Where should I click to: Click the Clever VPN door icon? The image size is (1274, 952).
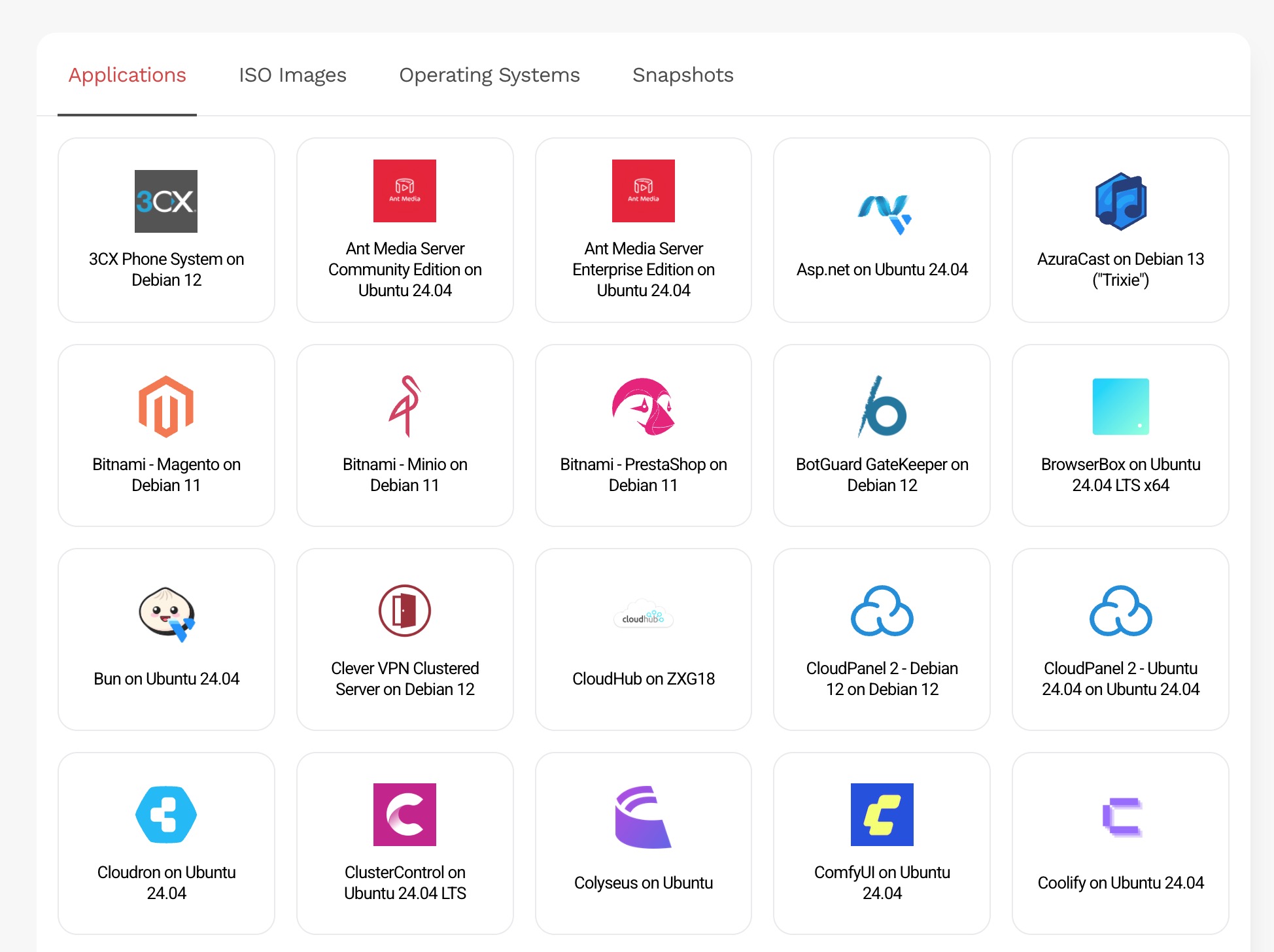point(405,611)
